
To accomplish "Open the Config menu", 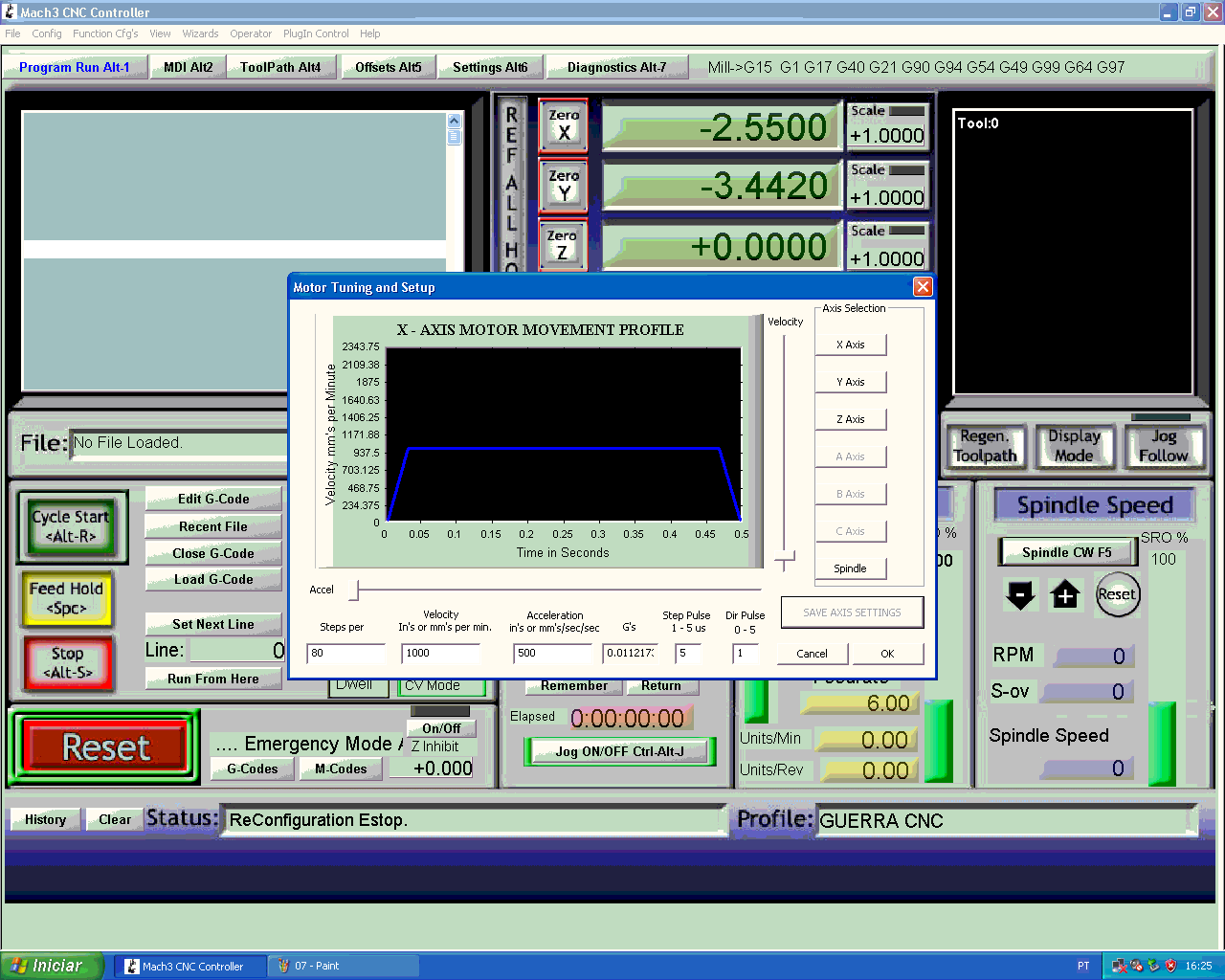I will [x=47, y=33].
